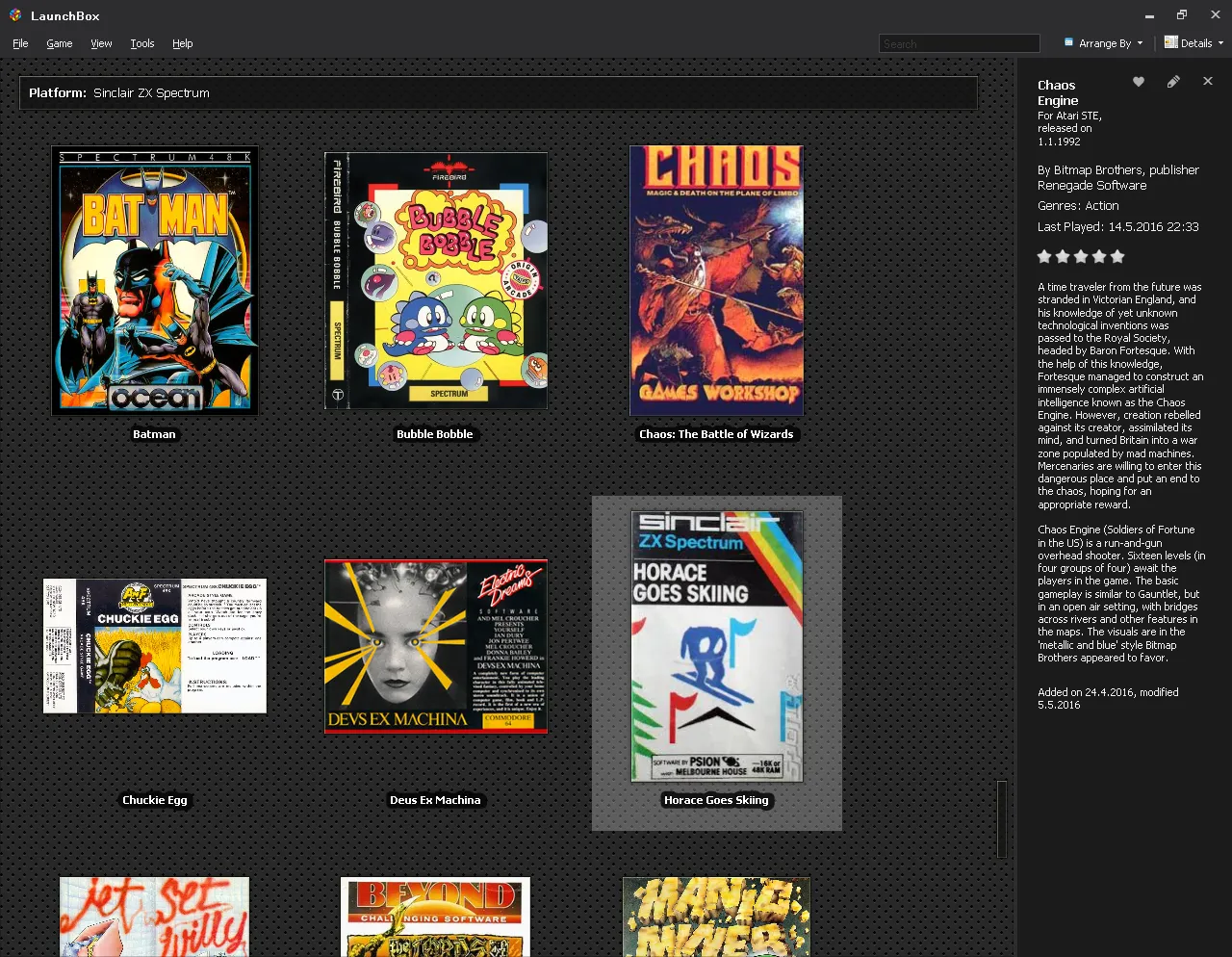This screenshot has height=957, width=1232.
Task: Close the Chaos Engine details panel
Action: pos(1208,82)
